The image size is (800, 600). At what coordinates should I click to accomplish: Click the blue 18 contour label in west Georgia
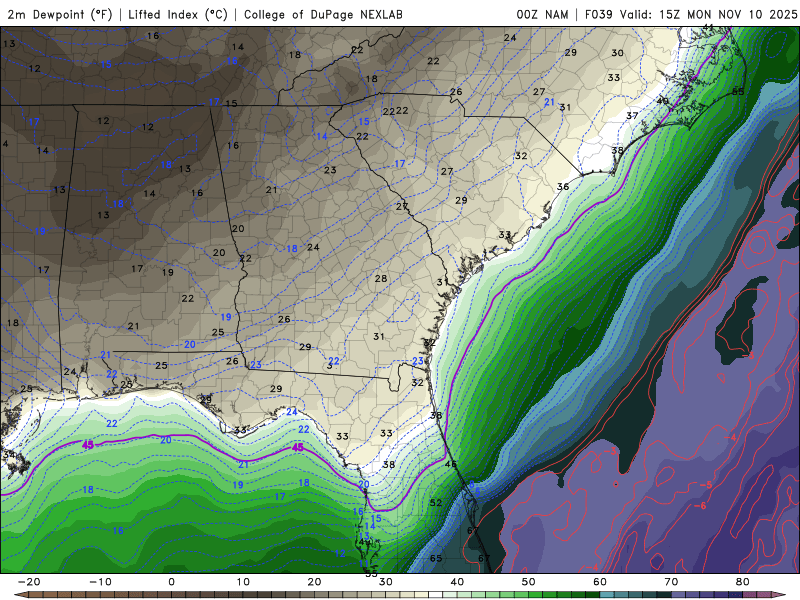click(291, 248)
